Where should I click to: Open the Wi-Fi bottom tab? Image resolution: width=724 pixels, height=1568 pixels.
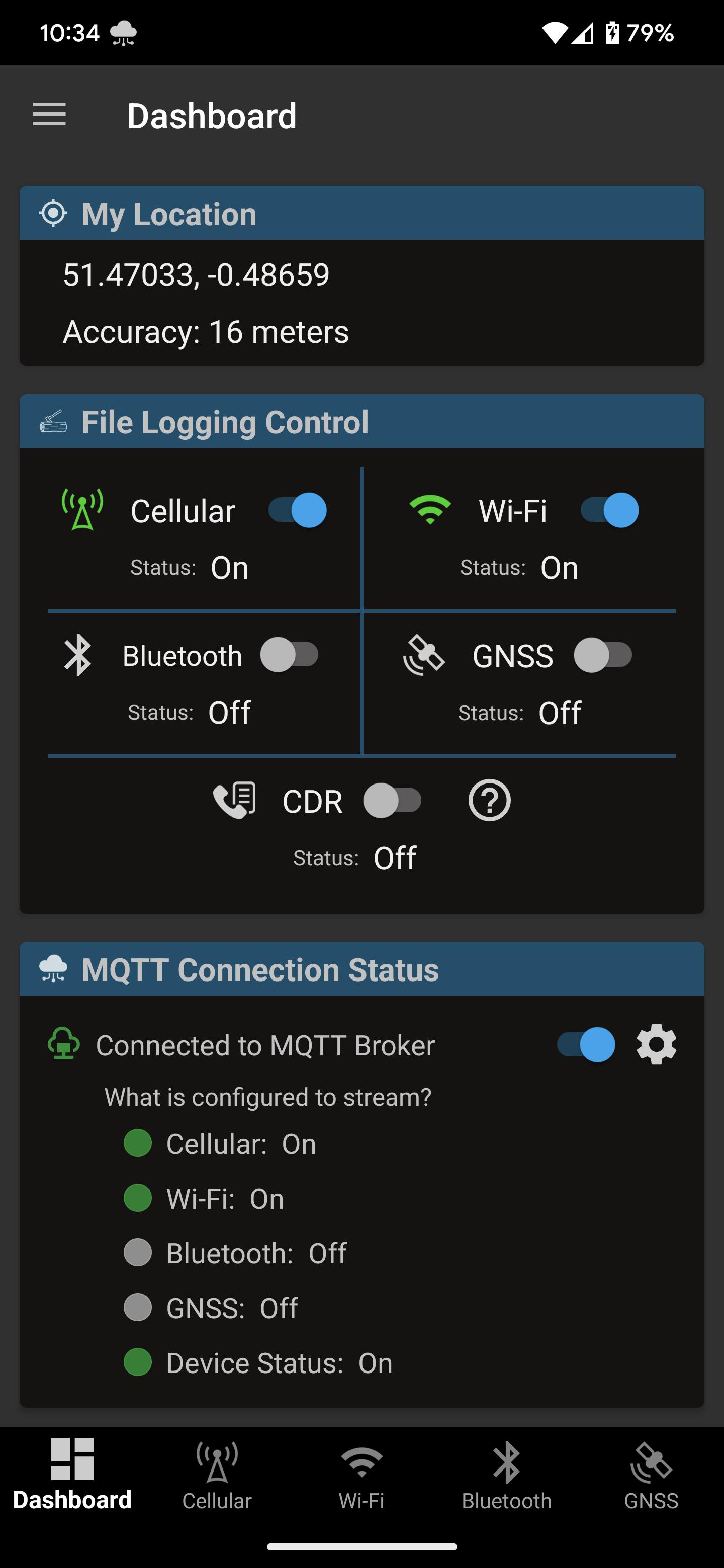(361, 1476)
